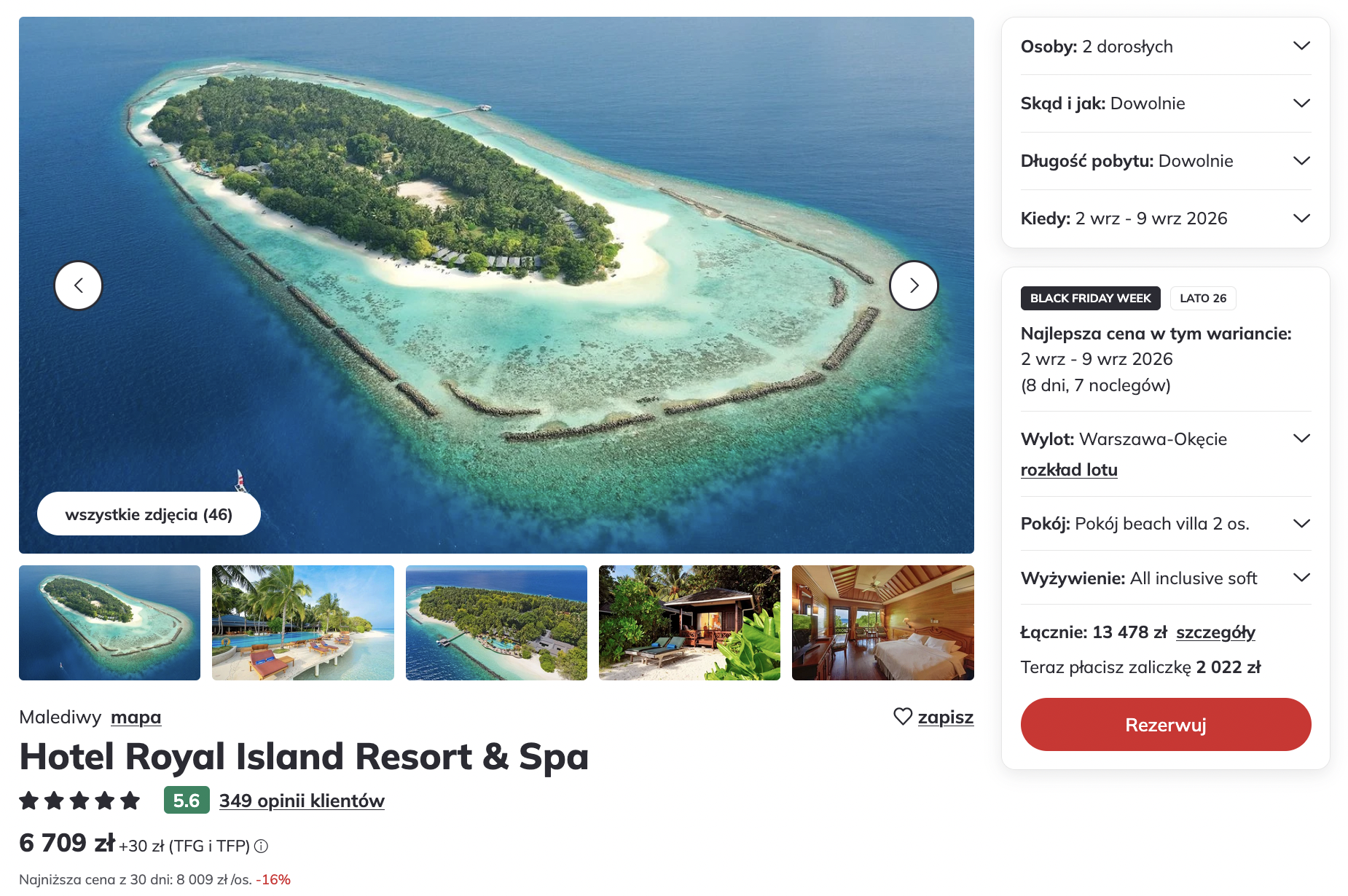Click the heart icon to save hotel

tap(902, 718)
